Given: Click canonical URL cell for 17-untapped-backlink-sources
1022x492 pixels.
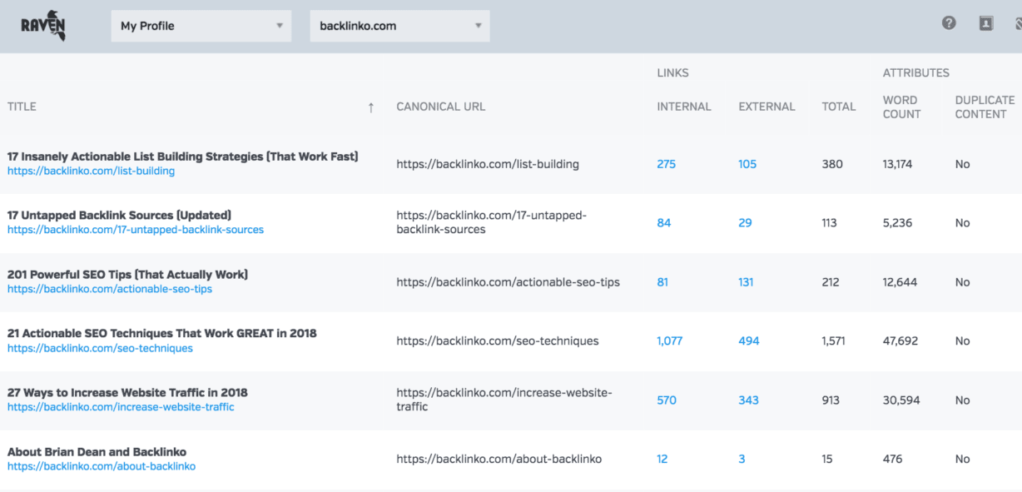Looking at the screenshot, I should [492, 222].
